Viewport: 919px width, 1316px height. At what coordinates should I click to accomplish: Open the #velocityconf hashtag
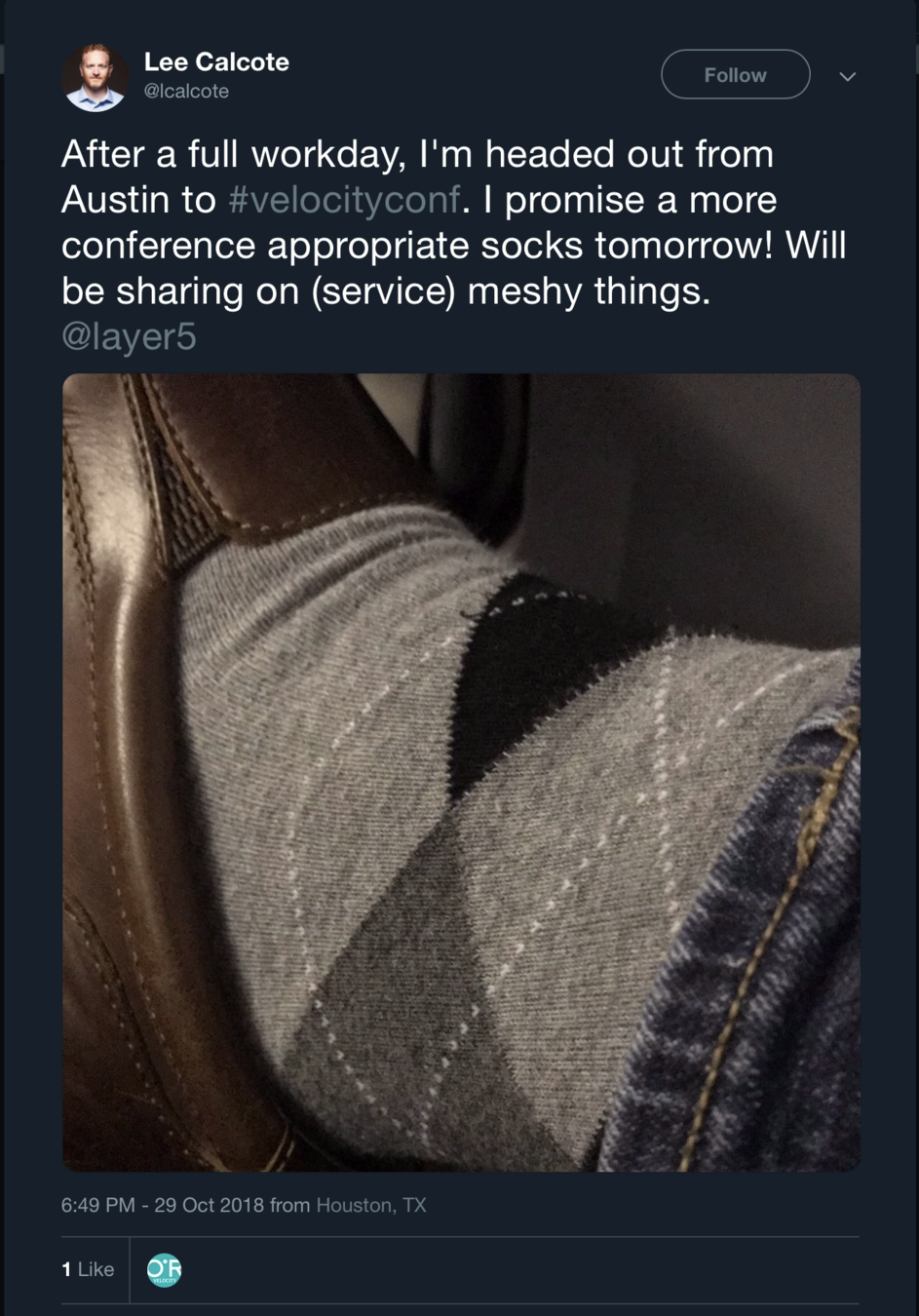pyautogui.click(x=344, y=199)
